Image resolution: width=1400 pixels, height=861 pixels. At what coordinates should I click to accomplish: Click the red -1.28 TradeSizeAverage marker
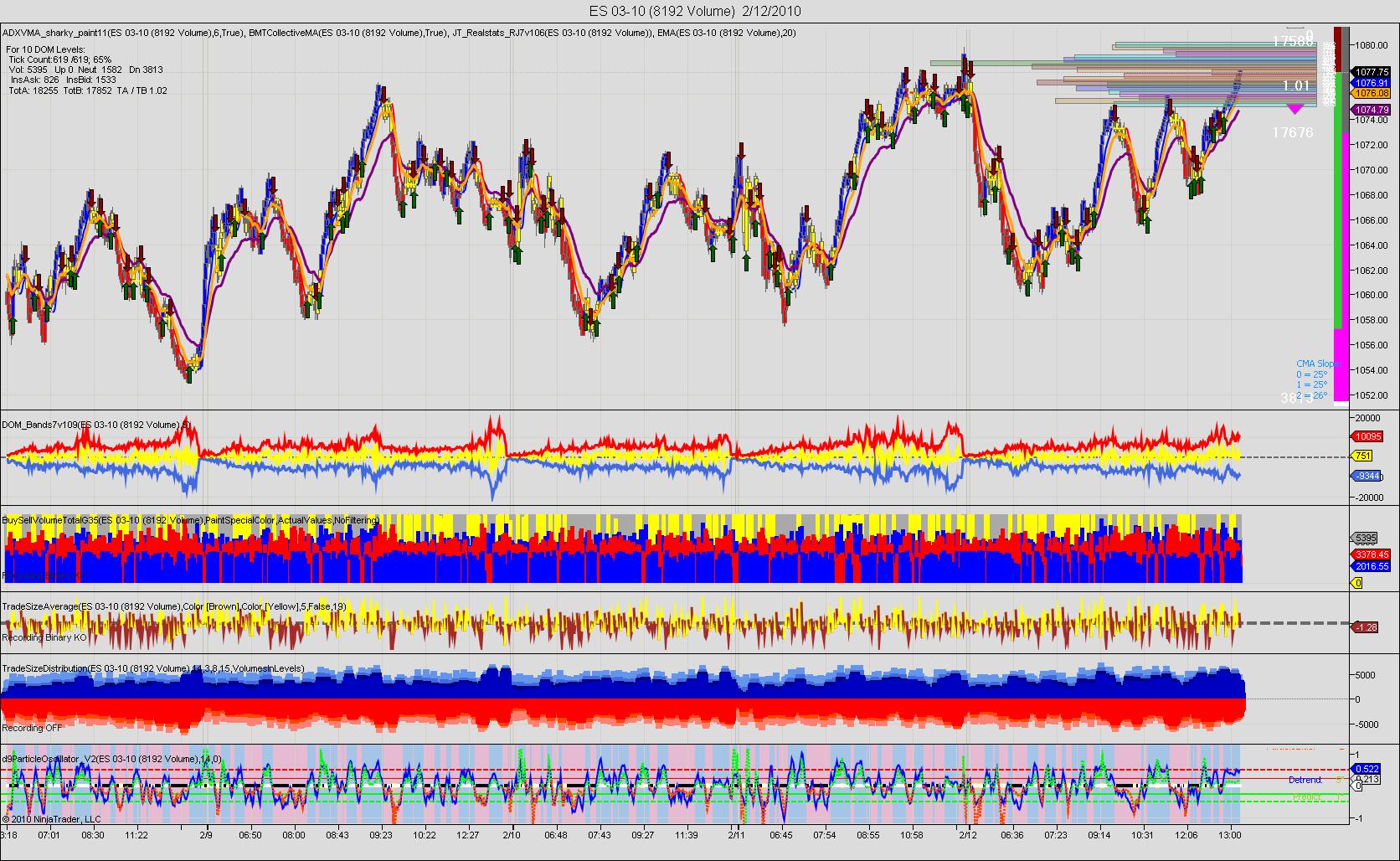[1365, 626]
